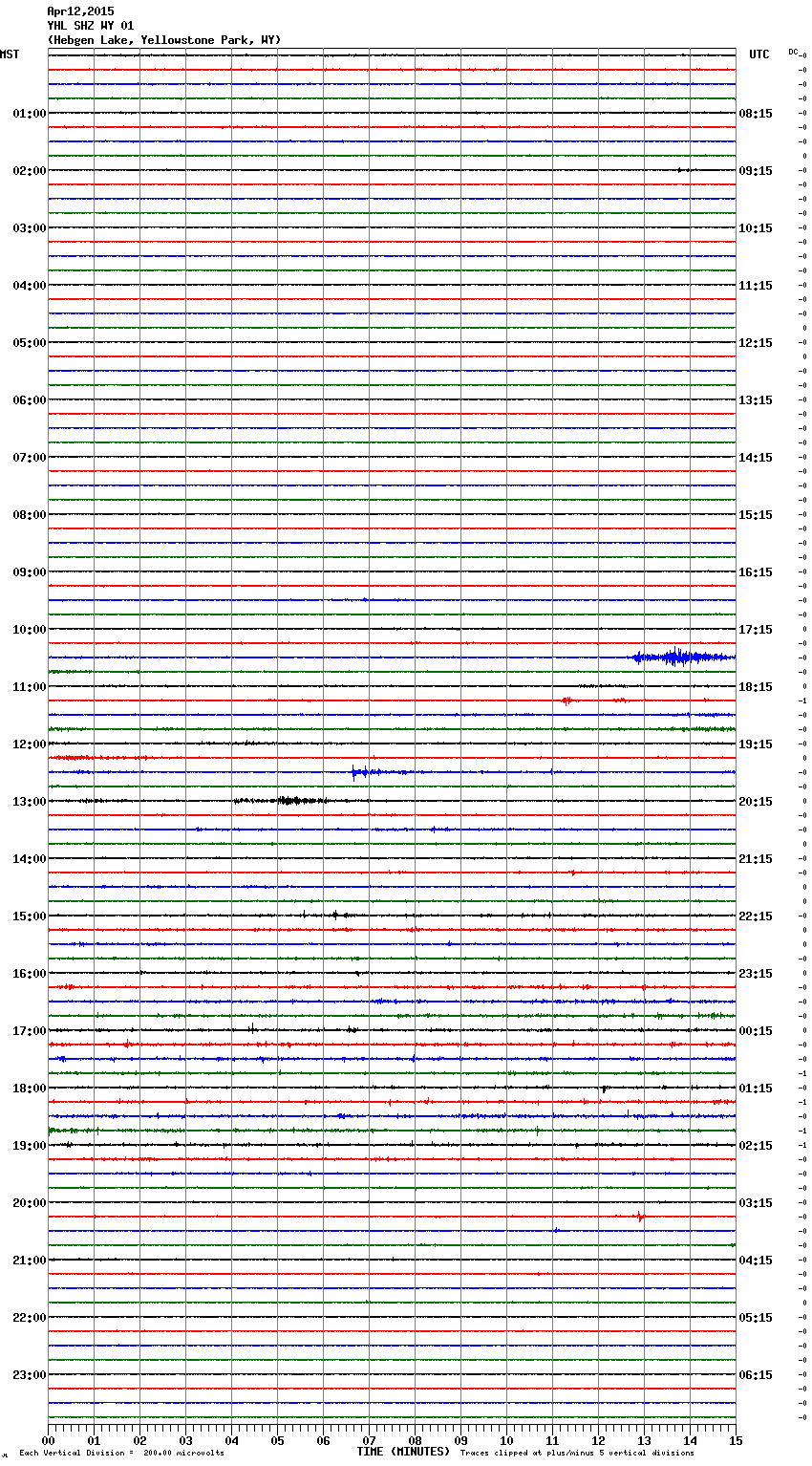Click the 22:15 UTC time label
Image resolution: width=812 pixels, height=1466 pixels.
(x=756, y=916)
